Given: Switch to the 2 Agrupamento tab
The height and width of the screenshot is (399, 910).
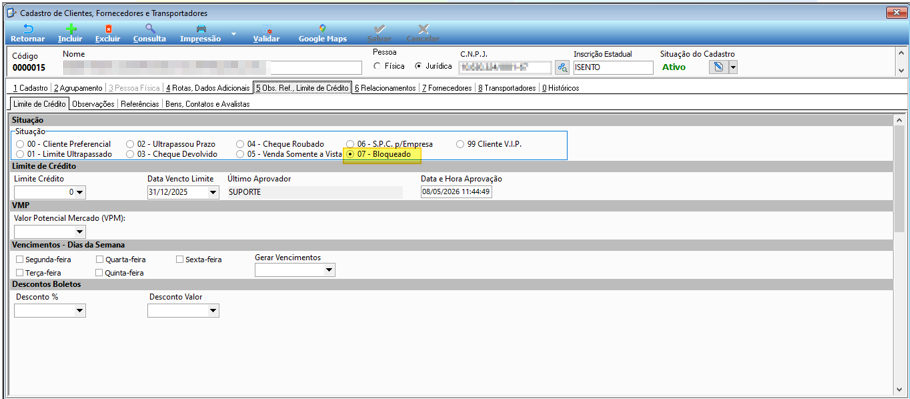Looking at the screenshot, I should point(78,88).
